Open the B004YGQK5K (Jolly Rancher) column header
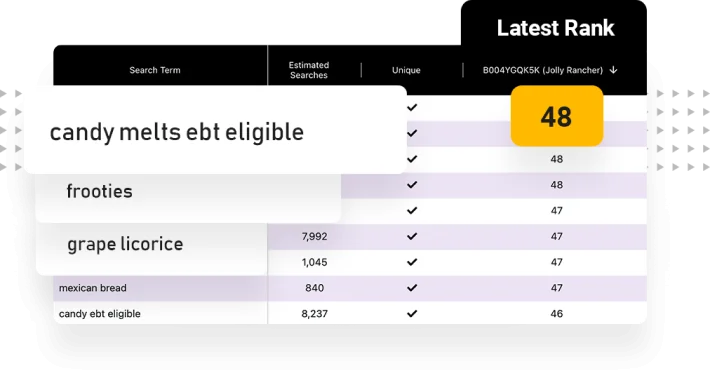This screenshot has height=375, width=710. pos(542,70)
